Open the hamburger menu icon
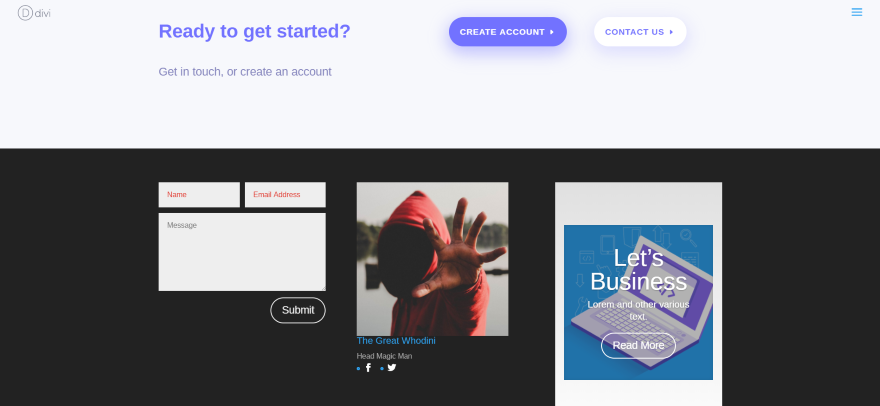The height and width of the screenshot is (406, 880). point(856,12)
